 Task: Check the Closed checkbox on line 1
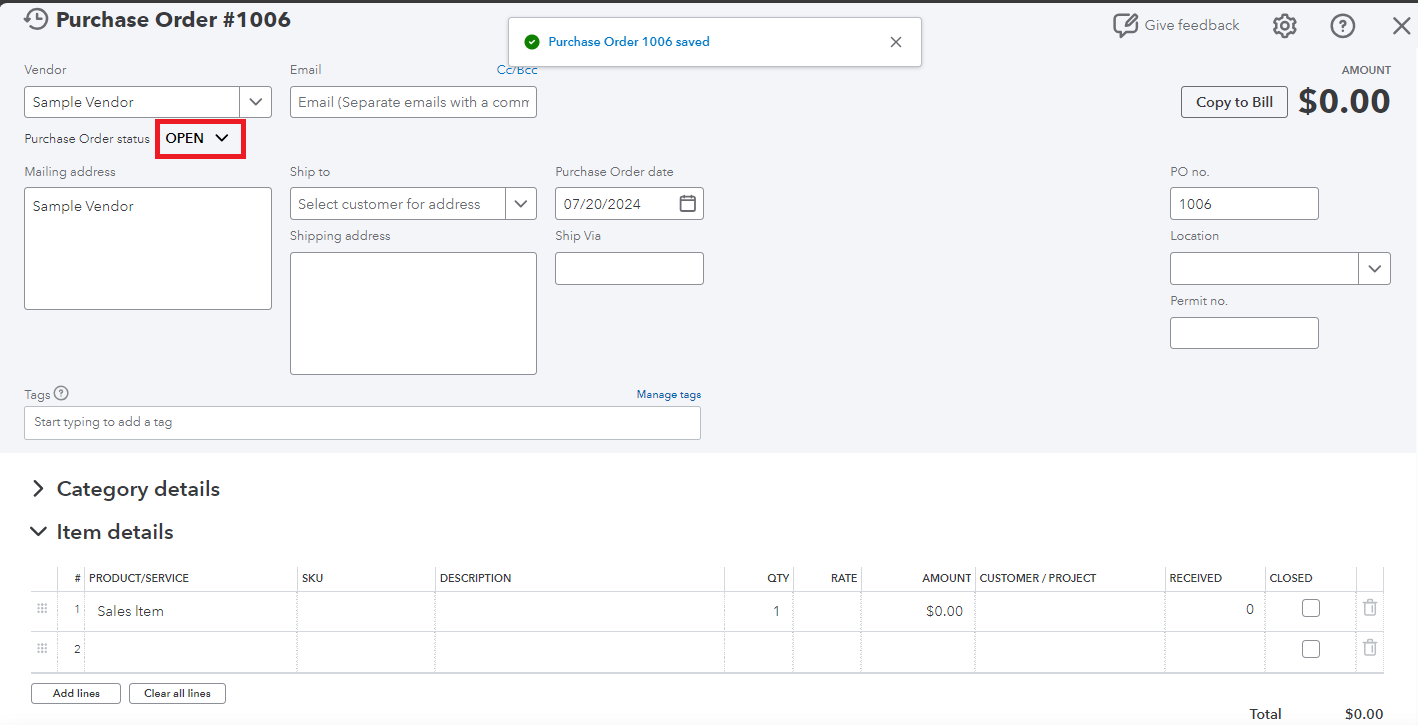[1310, 607]
